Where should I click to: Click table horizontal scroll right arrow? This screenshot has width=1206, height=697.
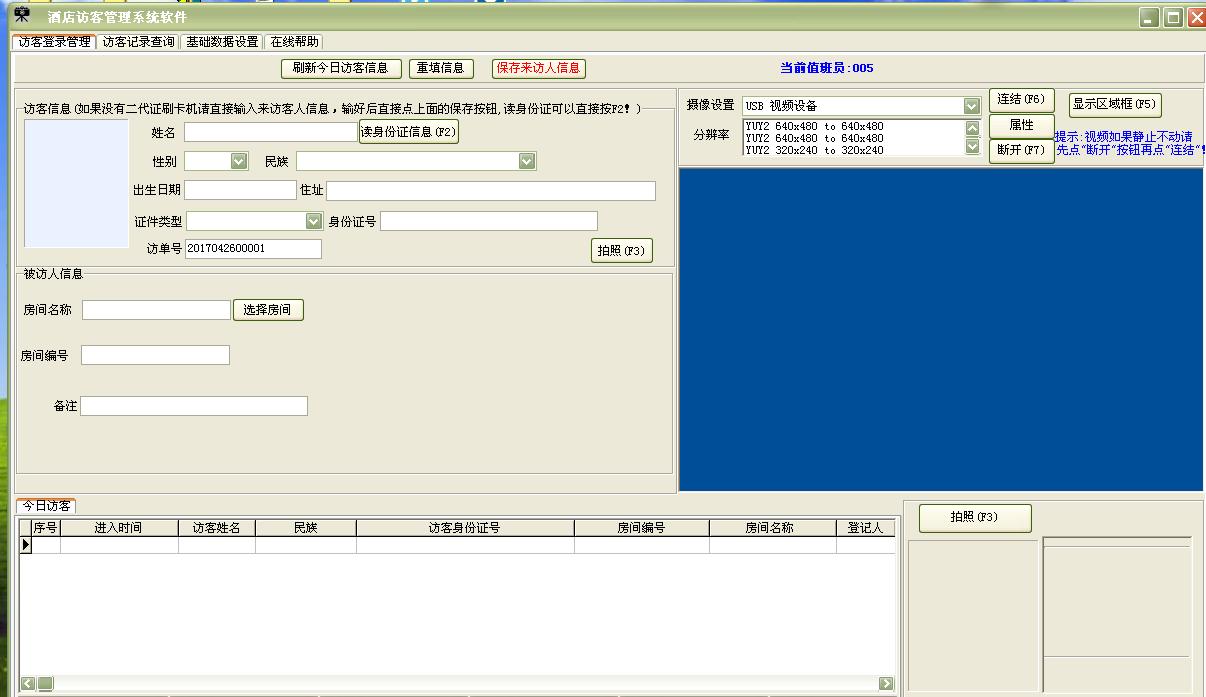pos(886,684)
